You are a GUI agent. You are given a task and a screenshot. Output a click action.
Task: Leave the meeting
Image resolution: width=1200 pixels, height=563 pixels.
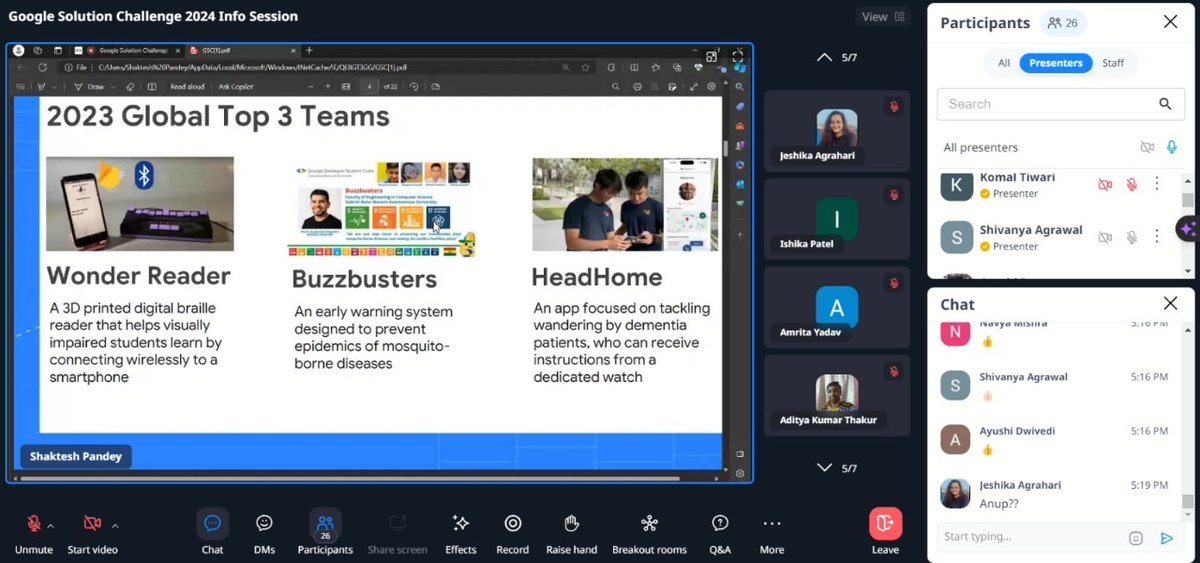pos(885,531)
